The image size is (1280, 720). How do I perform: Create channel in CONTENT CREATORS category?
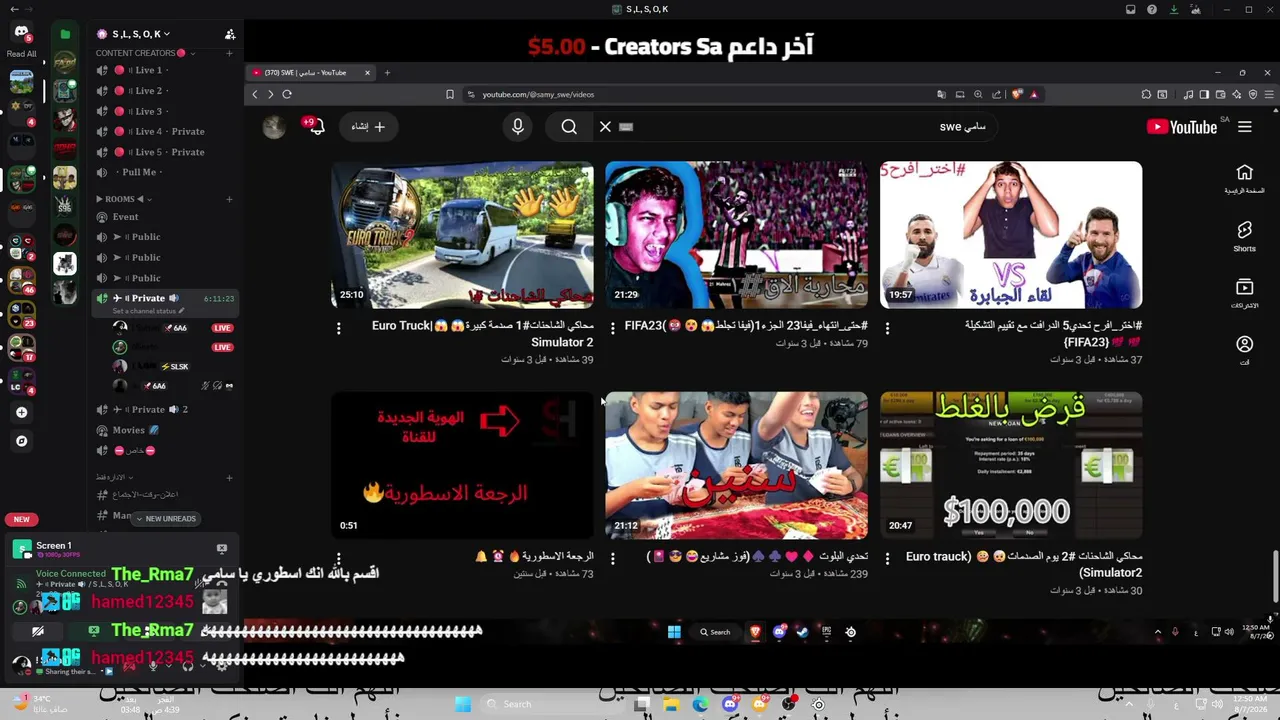click(x=229, y=53)
